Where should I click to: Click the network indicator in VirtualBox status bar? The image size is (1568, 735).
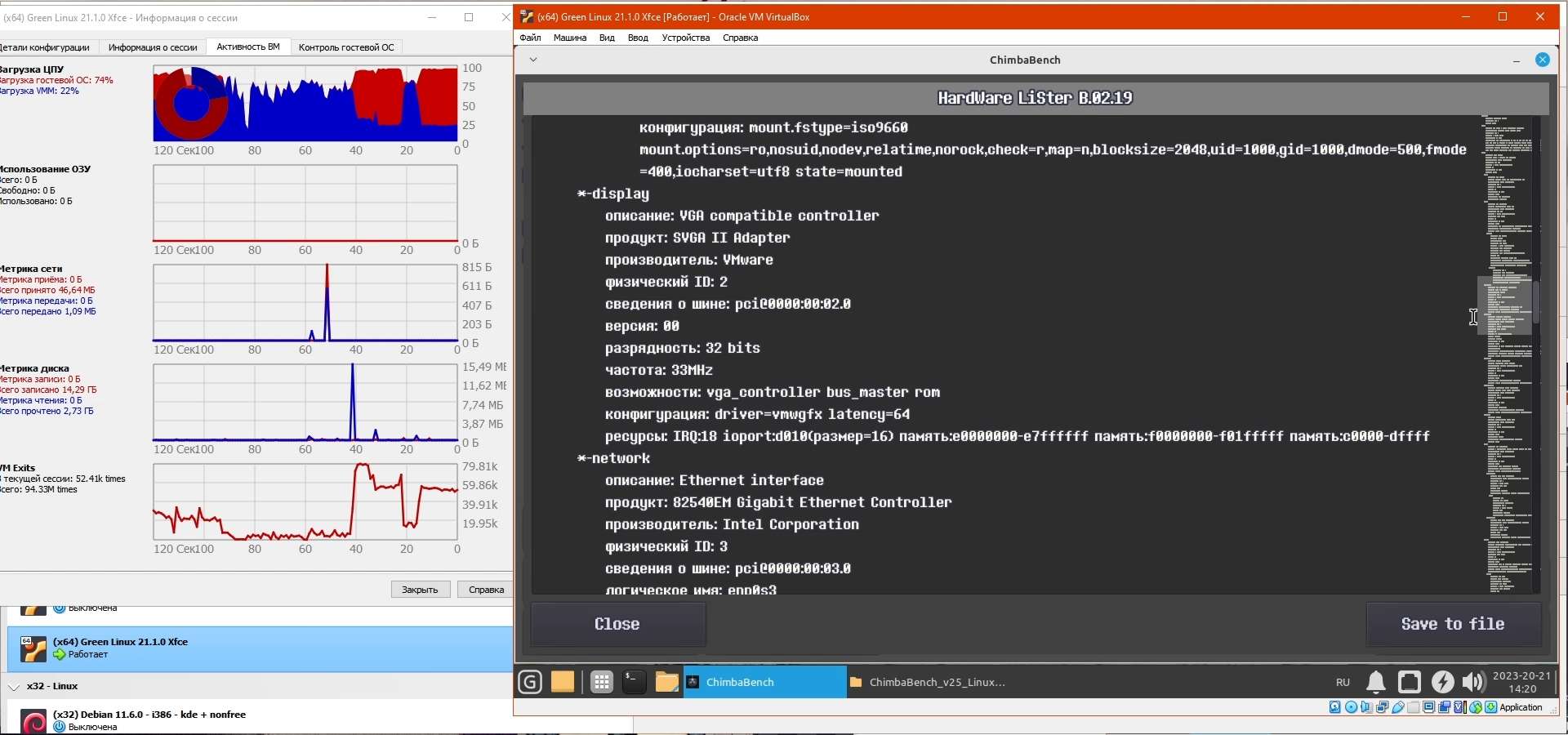pos(1382,707)
